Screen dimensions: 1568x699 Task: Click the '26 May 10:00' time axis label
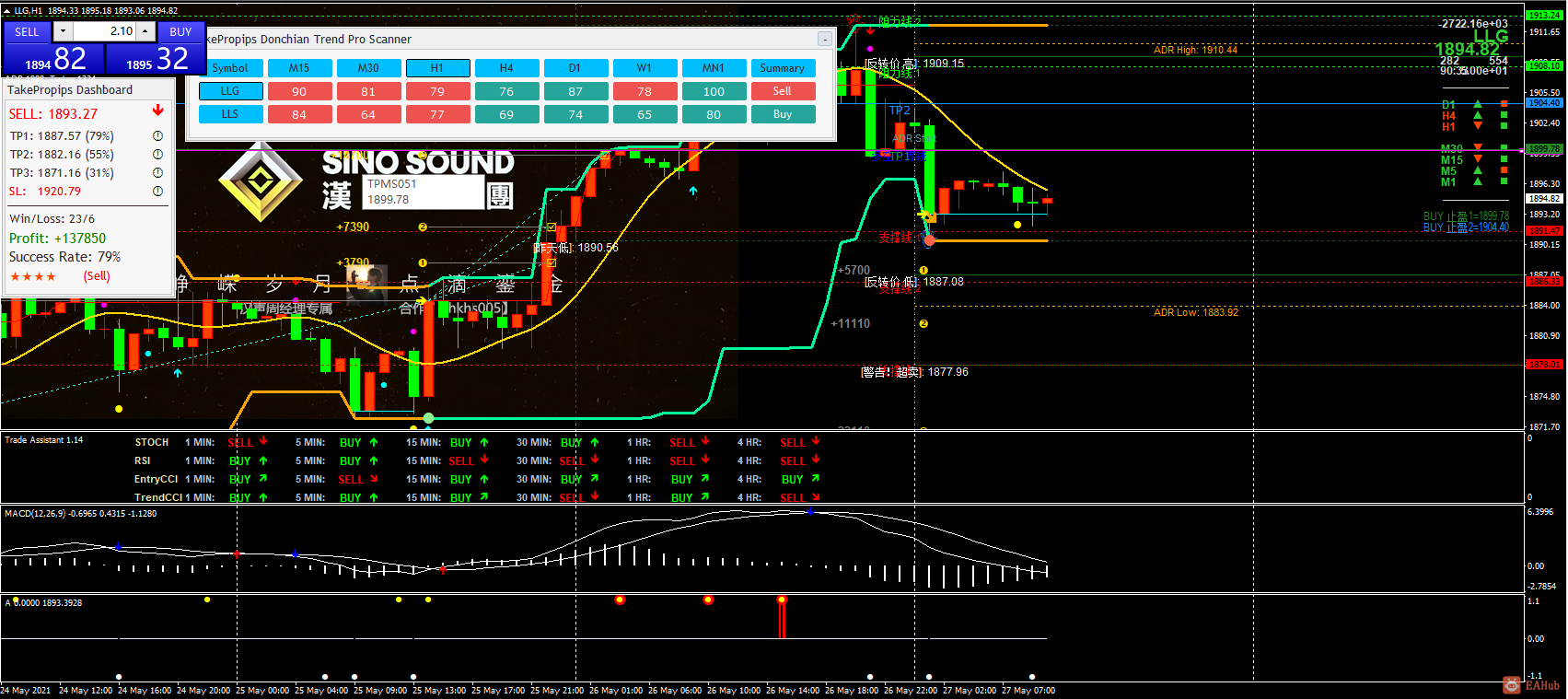pyautogui.click(x=736, y=690)
